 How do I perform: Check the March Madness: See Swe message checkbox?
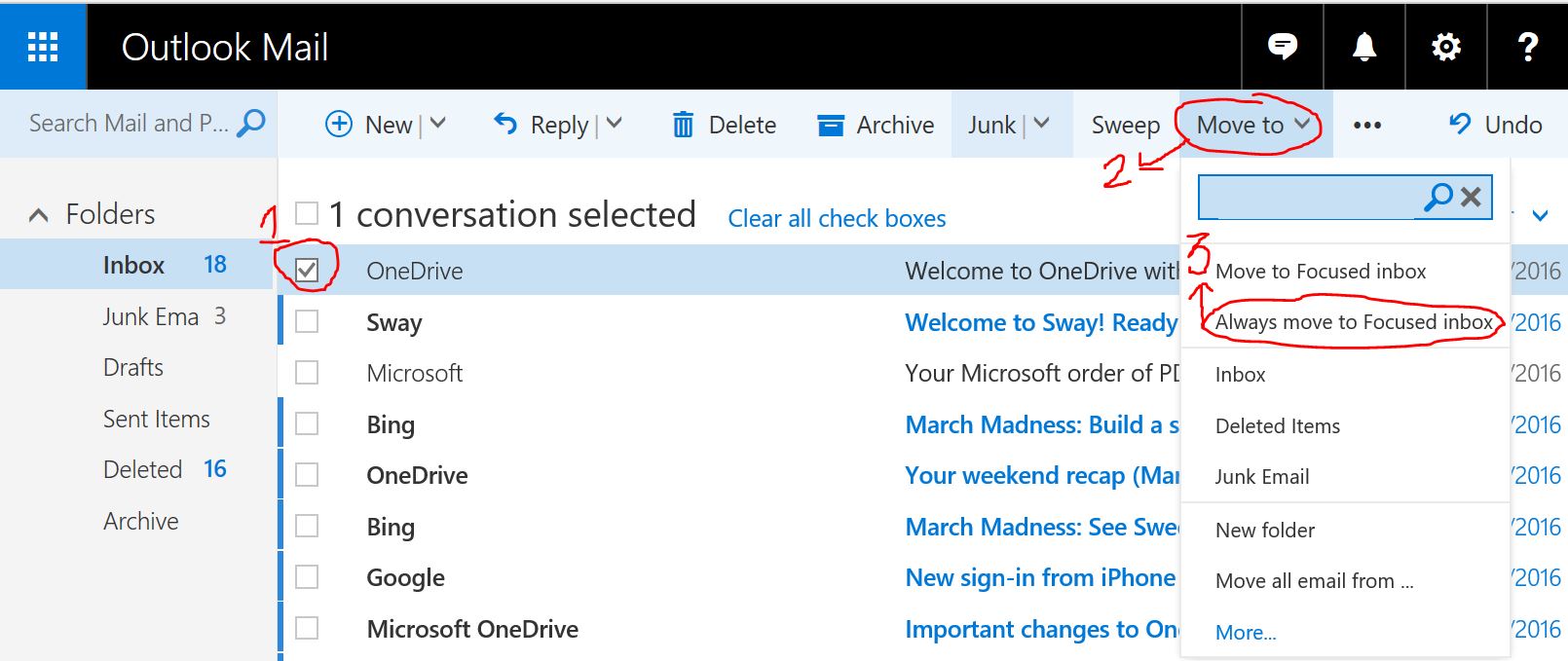[307, 526]
